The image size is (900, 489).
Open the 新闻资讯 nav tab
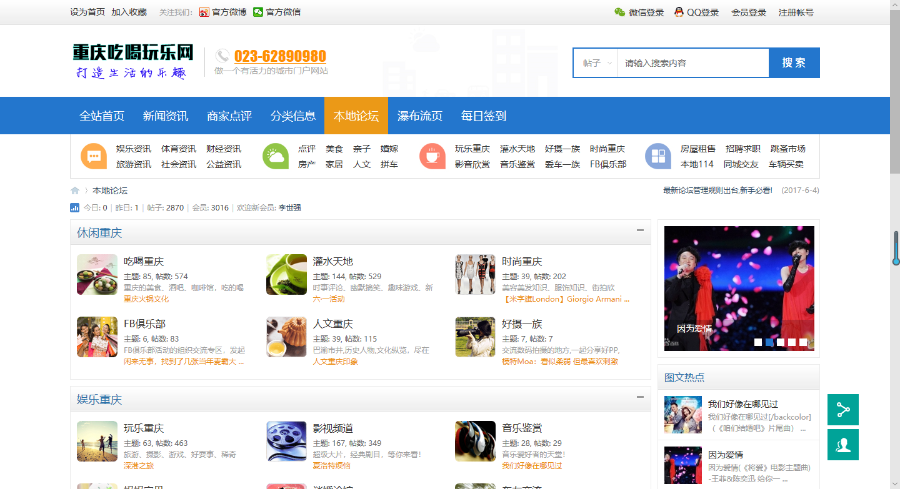(x=165, y=116)
